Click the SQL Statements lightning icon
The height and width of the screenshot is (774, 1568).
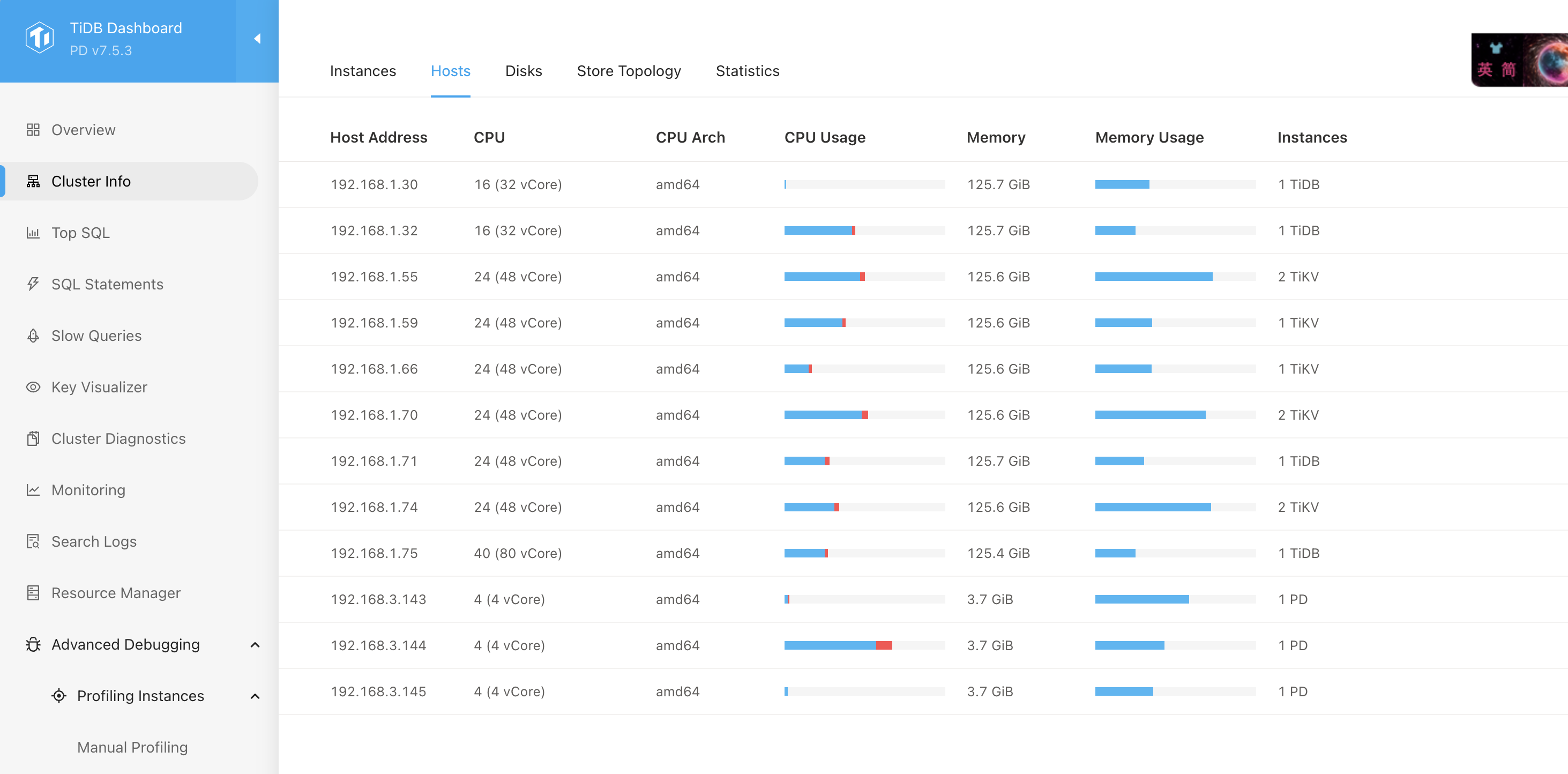(x=33, y=284)
